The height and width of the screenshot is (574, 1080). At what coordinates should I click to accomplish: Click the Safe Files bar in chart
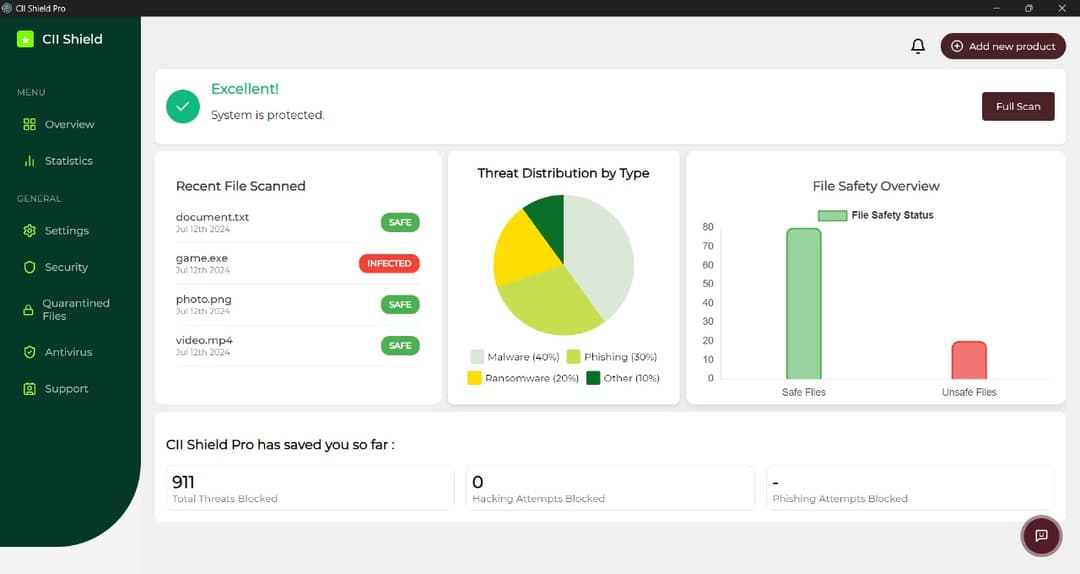(x=803, y=304)
